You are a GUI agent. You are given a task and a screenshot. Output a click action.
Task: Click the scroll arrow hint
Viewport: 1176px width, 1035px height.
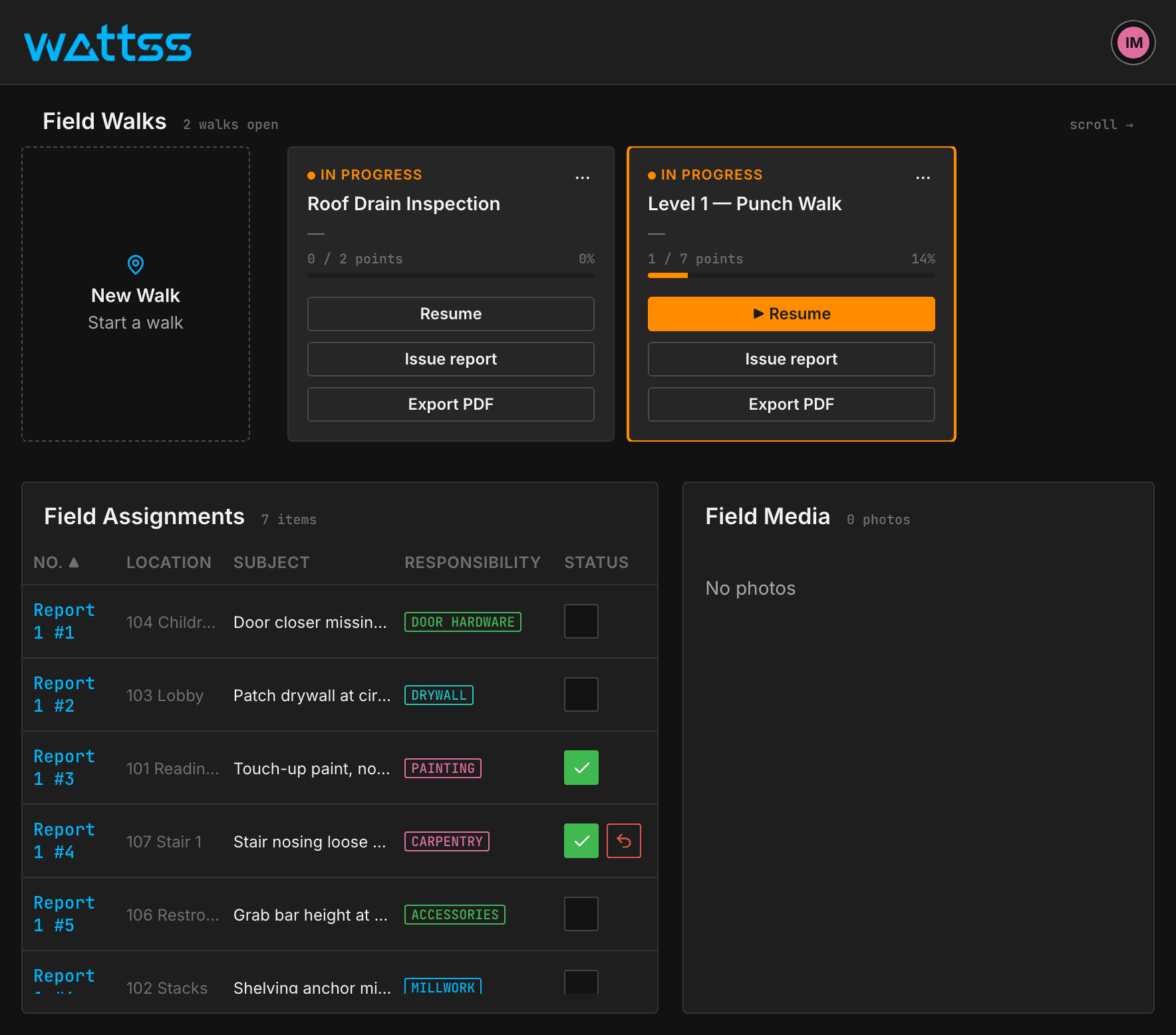[x=1102, y=124]
